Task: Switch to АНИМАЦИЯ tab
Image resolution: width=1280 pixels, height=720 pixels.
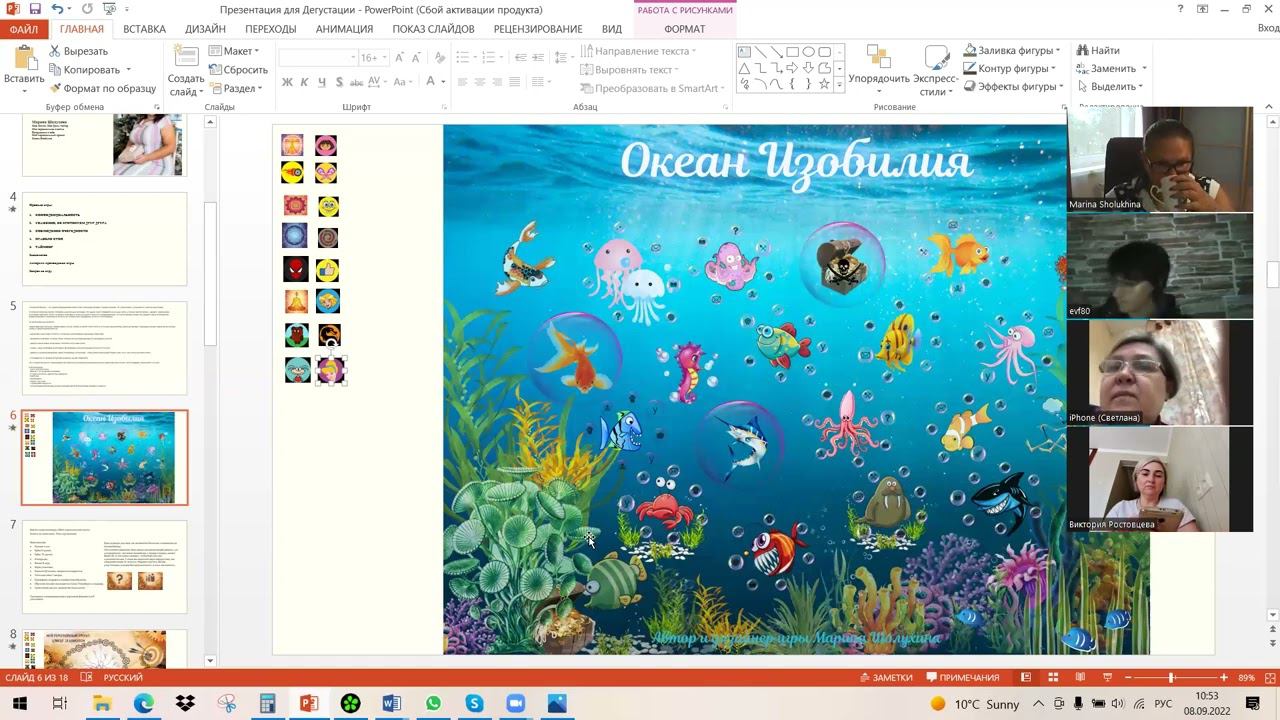Action: click(344, 29)
